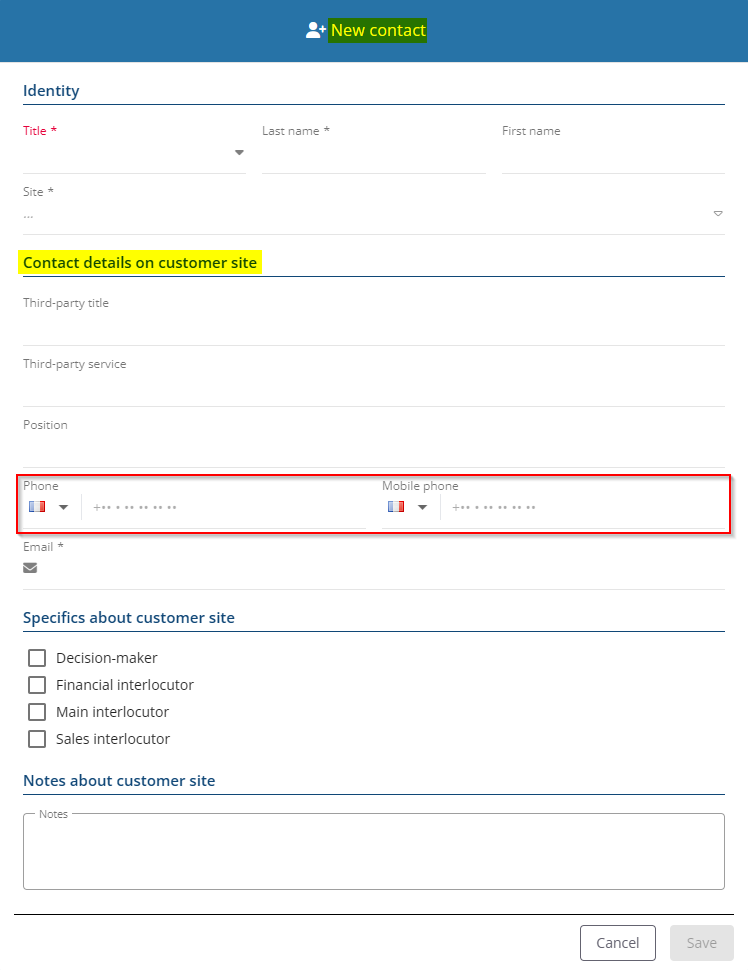Click the Third-party service input
The width and height of the screenshot is (748, 970).
(373, 389)
